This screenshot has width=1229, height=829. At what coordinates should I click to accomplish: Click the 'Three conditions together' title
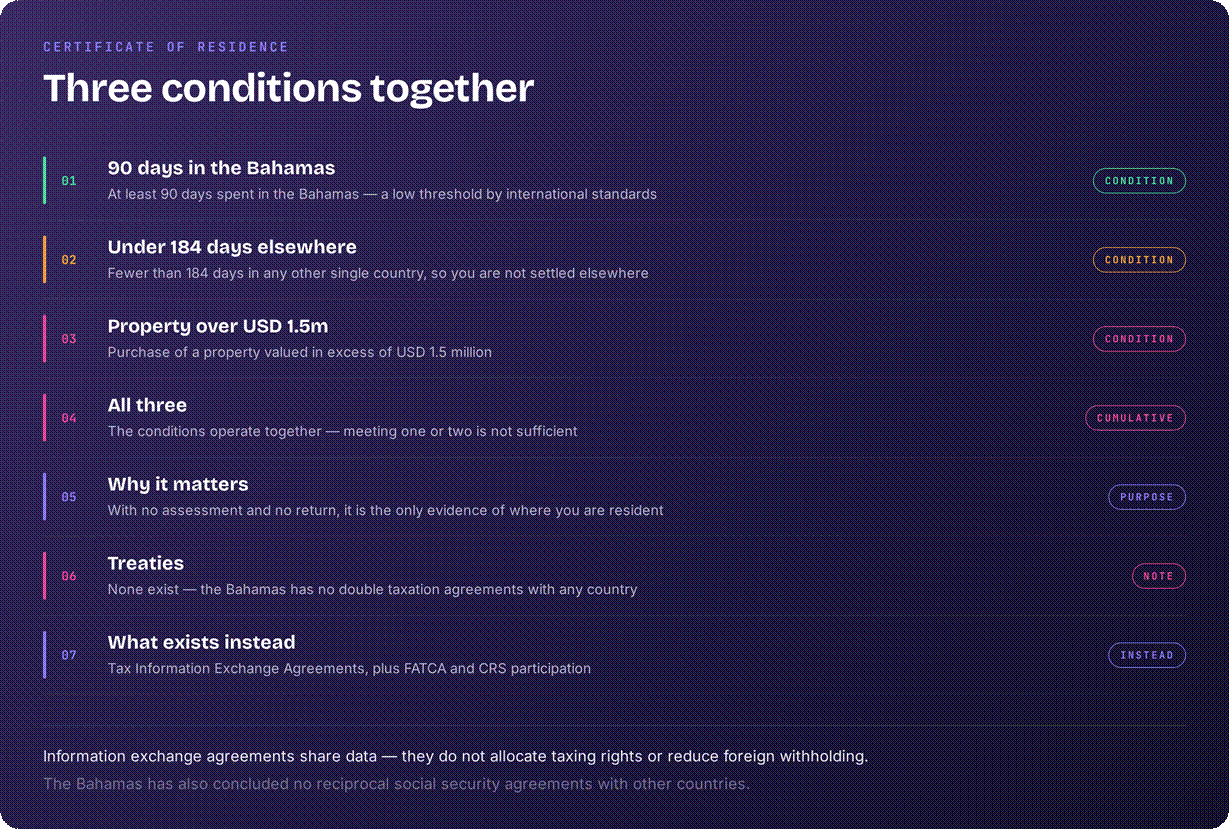click(x=288, y=88)
